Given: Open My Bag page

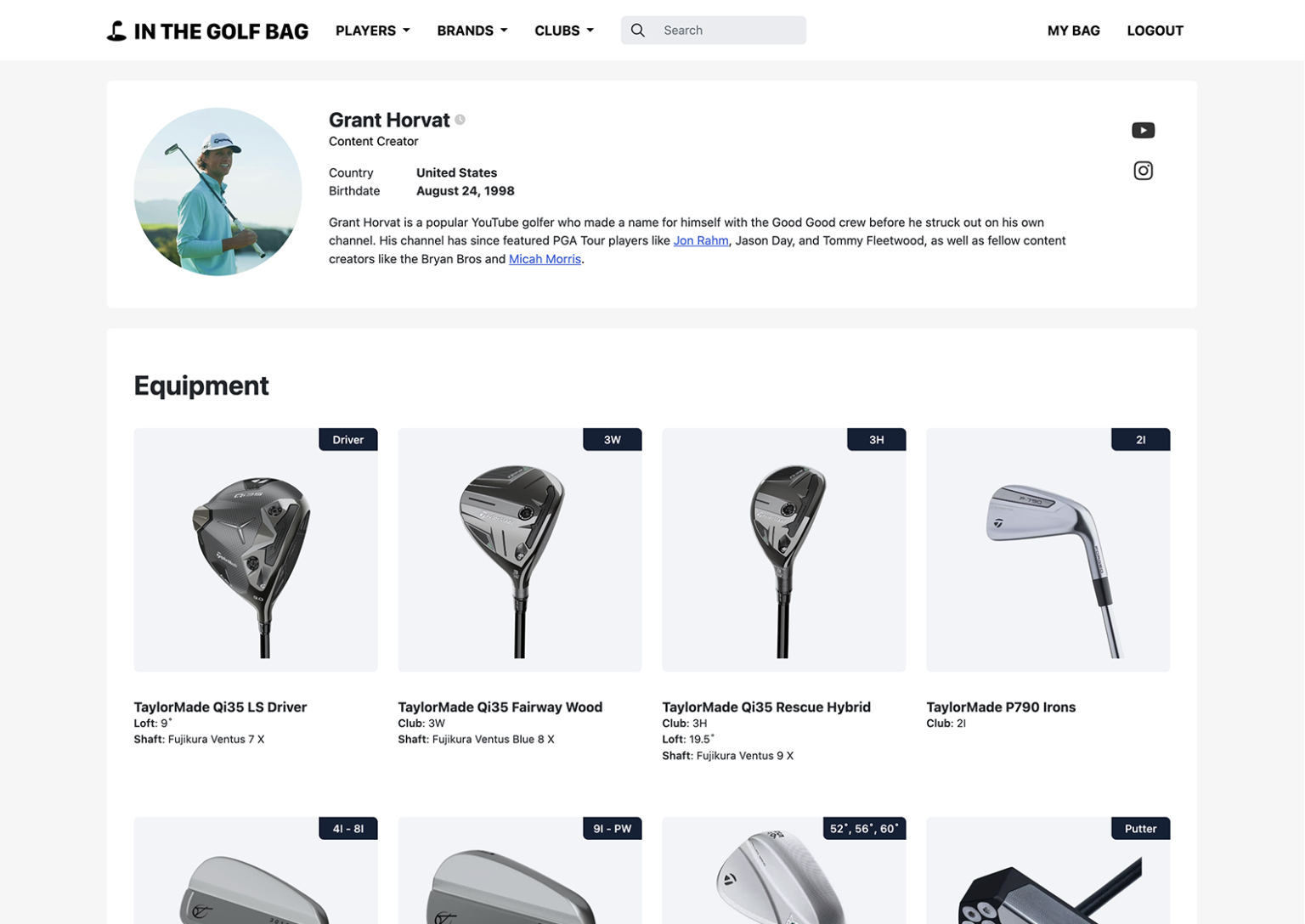Looking at the screenshot, I should [x=1073, y=31].
